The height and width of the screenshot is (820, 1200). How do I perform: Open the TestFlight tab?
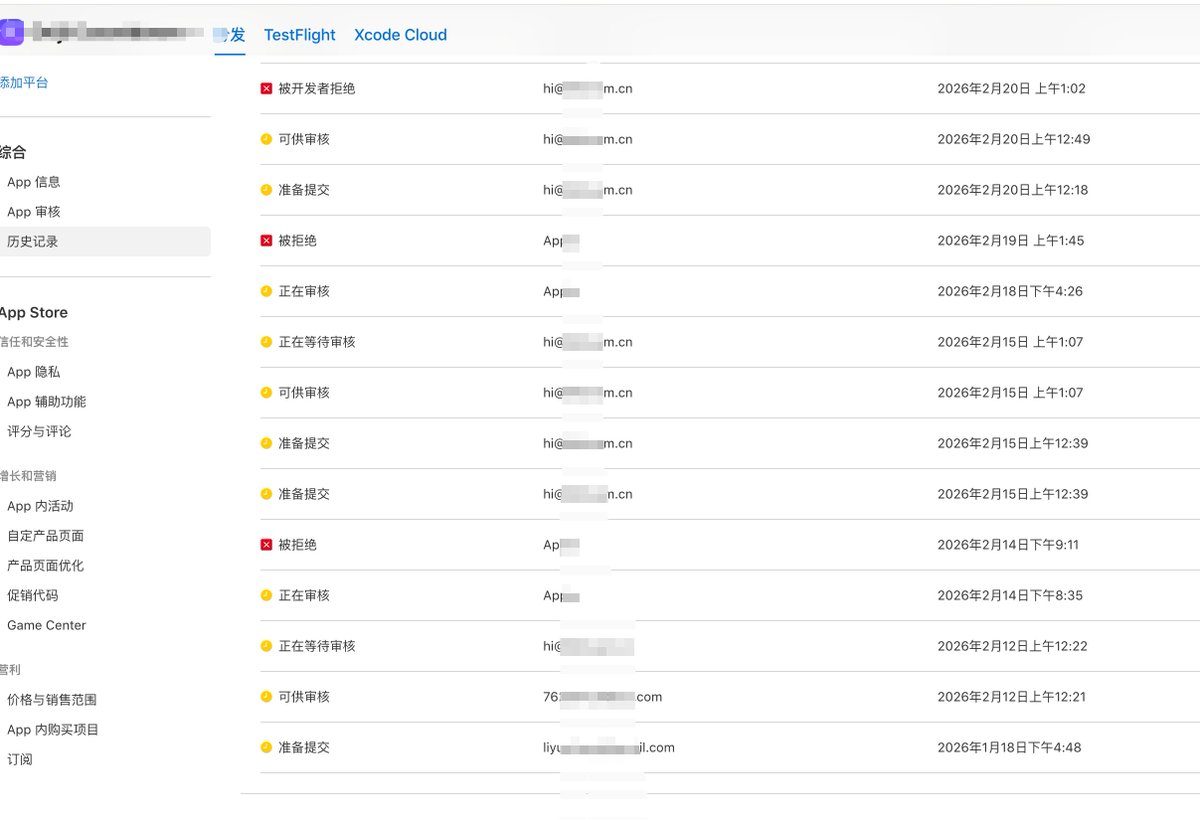coord(300,35)
